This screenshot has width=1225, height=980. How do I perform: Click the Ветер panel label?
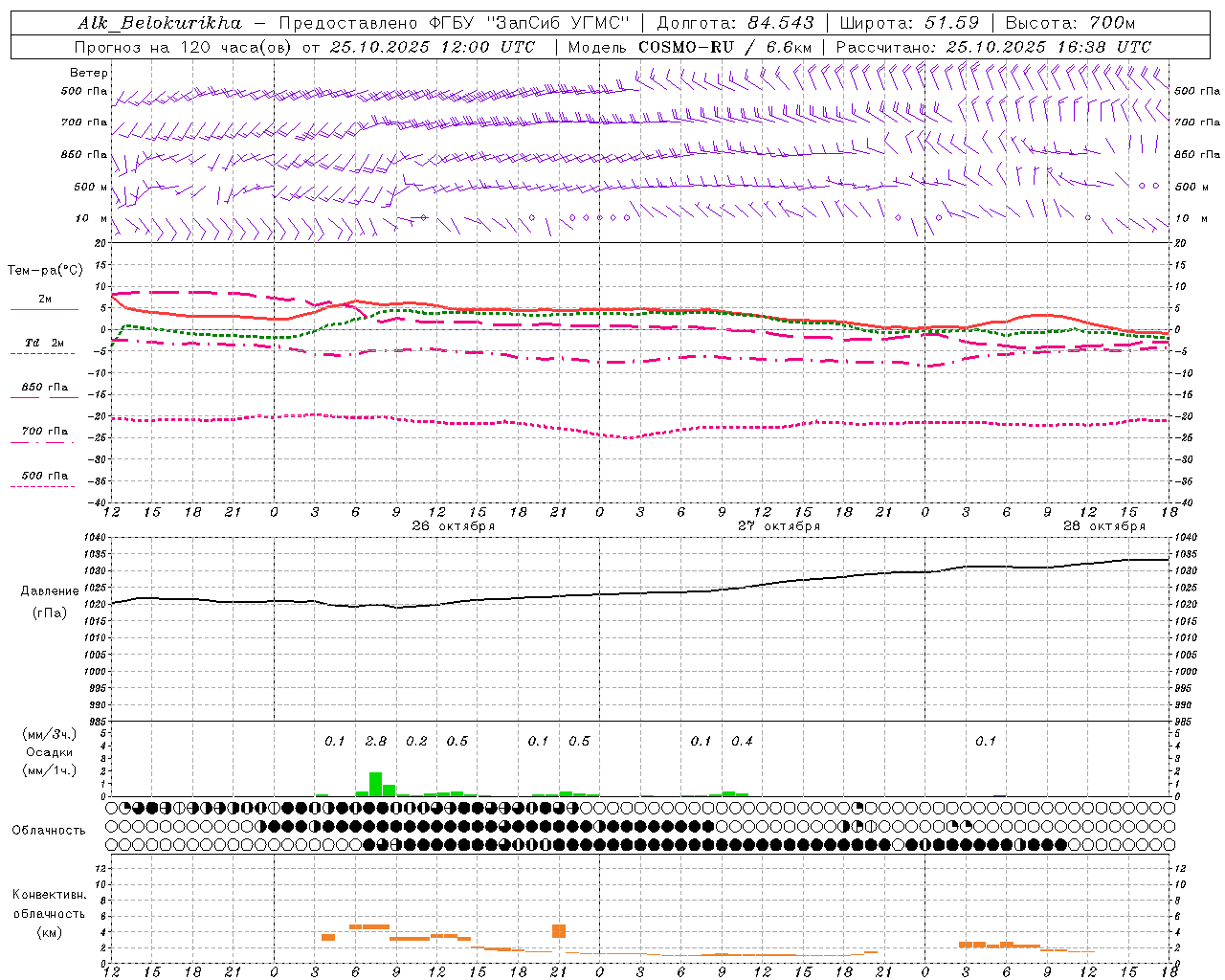tap(89, 73)
